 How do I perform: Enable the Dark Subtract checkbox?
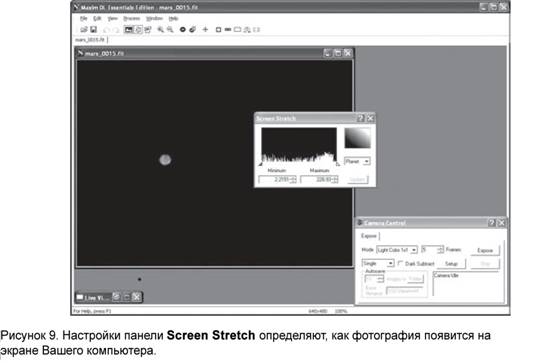point(400,263)
